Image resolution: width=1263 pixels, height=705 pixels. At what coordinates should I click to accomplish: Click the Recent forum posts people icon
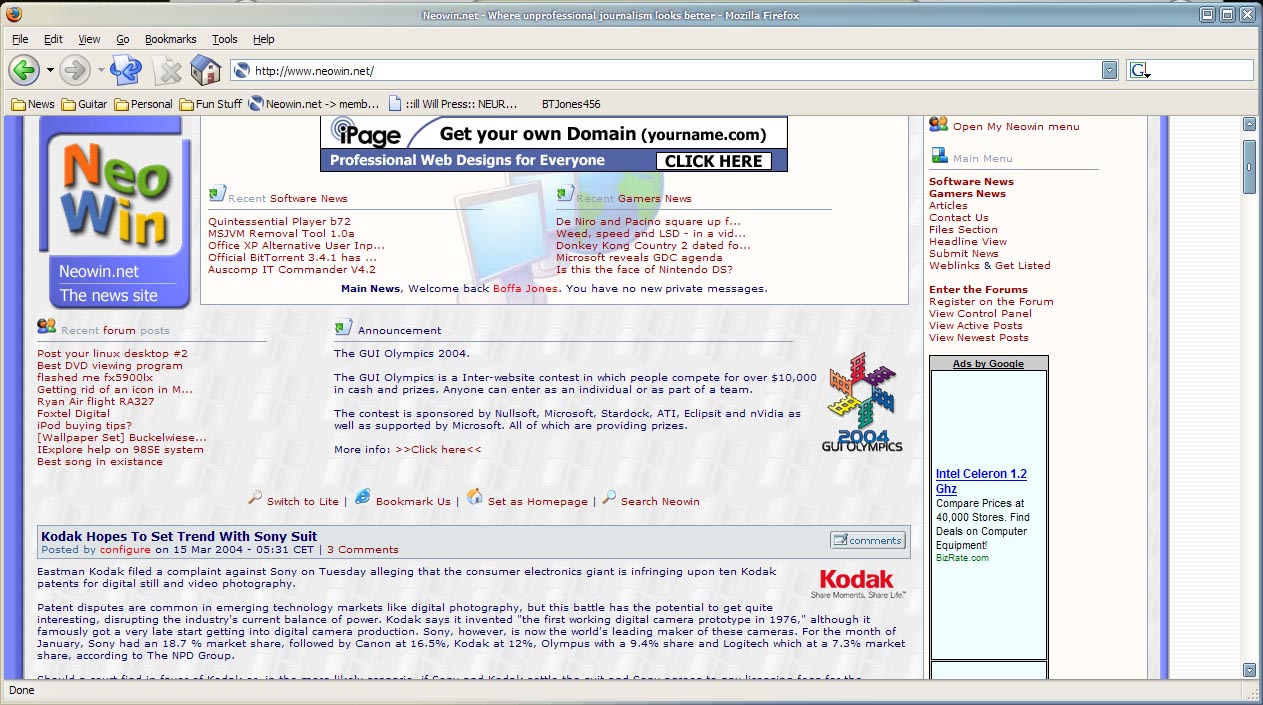(x=46, y=325)
